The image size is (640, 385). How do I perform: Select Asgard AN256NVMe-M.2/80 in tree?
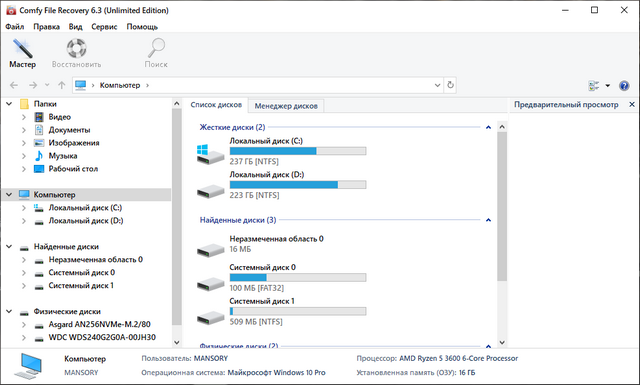click(x=99, y=324)
